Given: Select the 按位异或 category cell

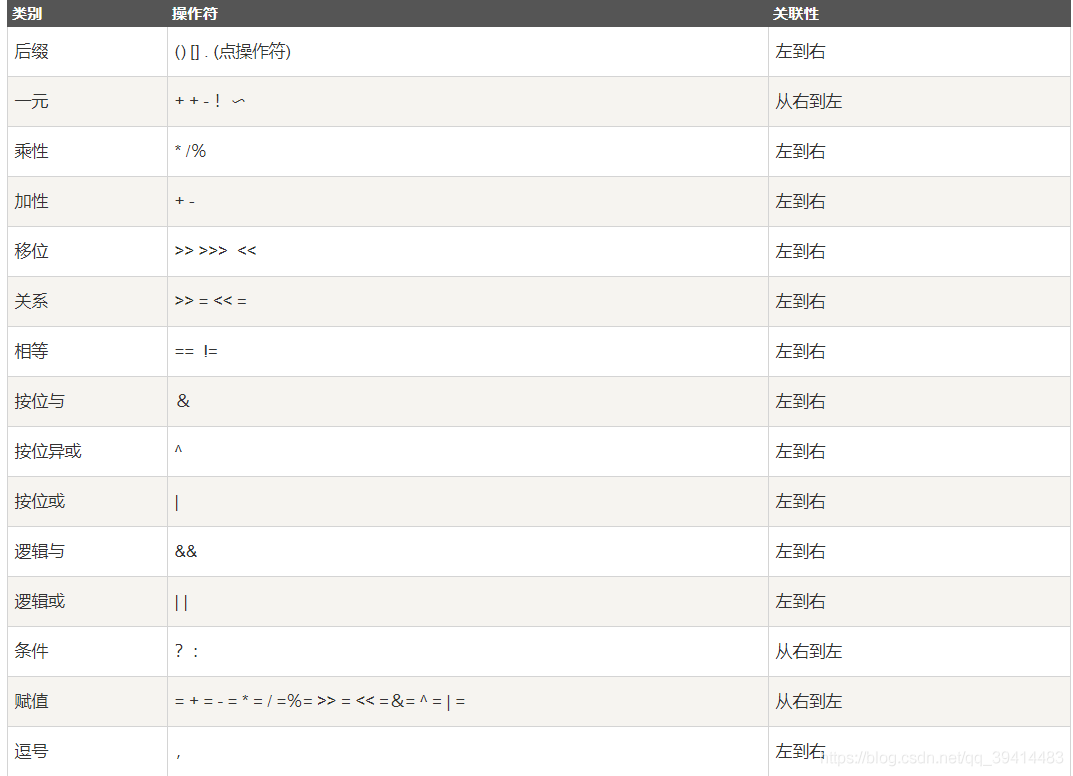Looking at the screenshot, I should point(88,451).
